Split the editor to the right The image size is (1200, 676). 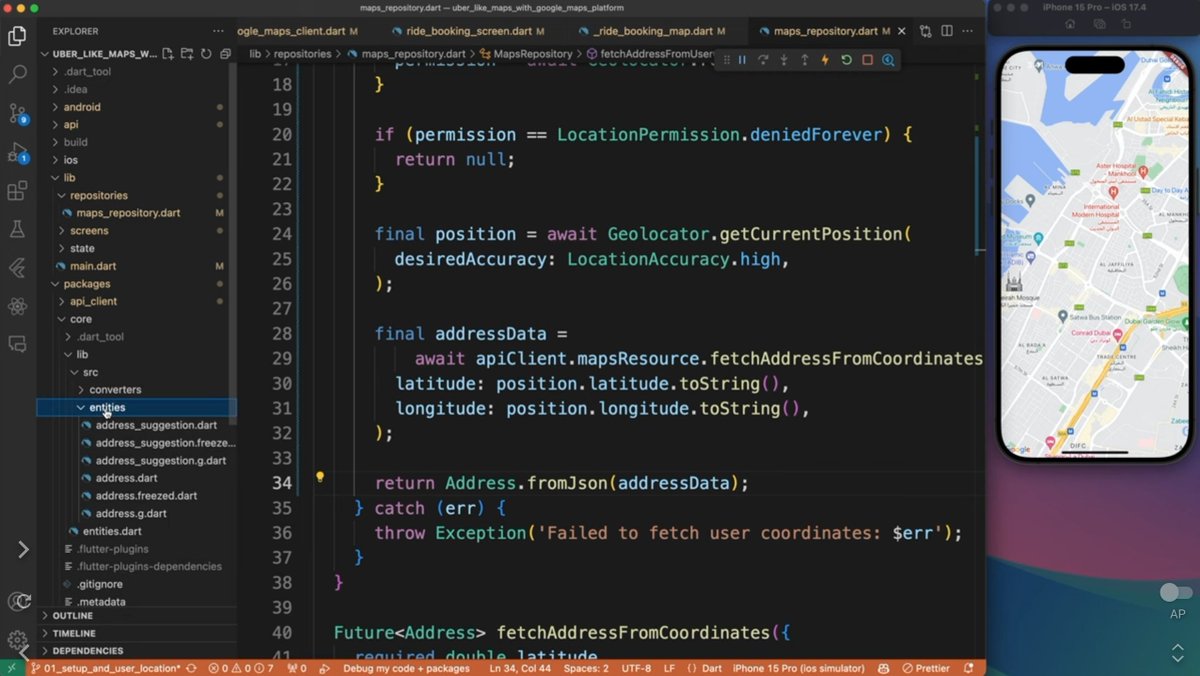[x=945, y=31]
